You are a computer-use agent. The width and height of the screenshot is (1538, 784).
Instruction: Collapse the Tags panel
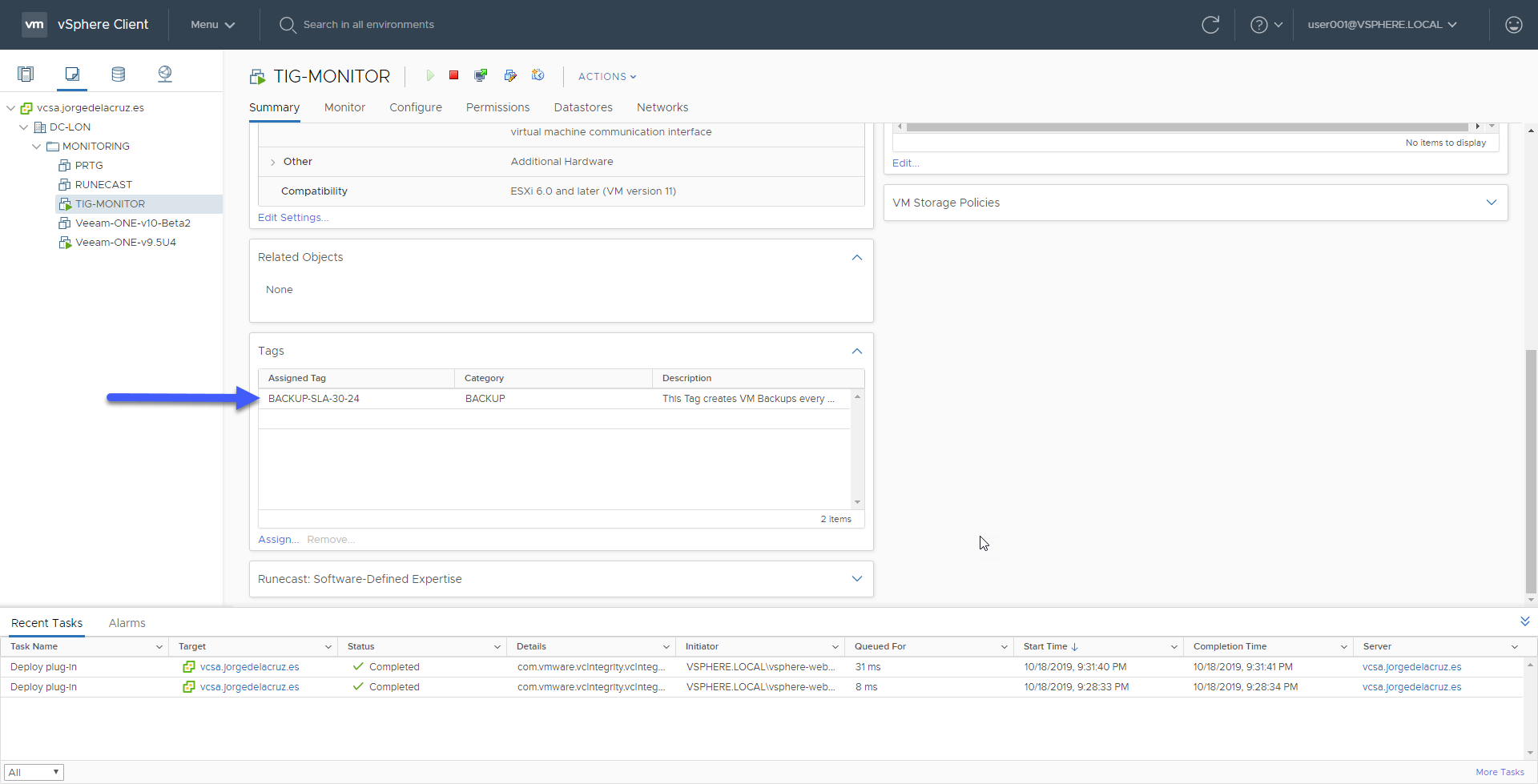[x=857, y=352]
